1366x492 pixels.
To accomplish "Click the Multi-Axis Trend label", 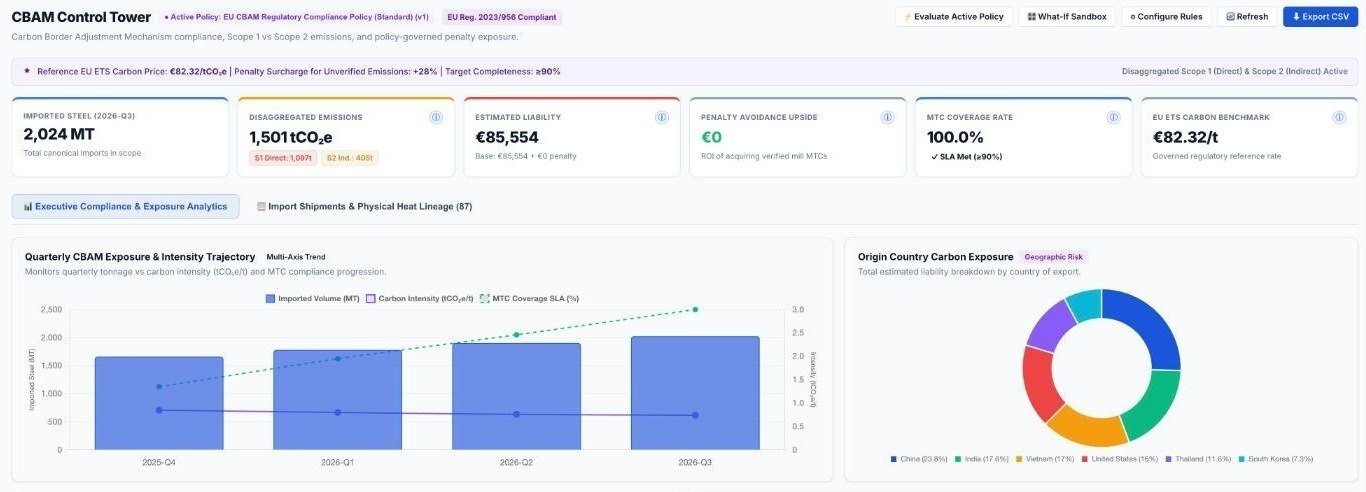I will [x=296, y=257].
